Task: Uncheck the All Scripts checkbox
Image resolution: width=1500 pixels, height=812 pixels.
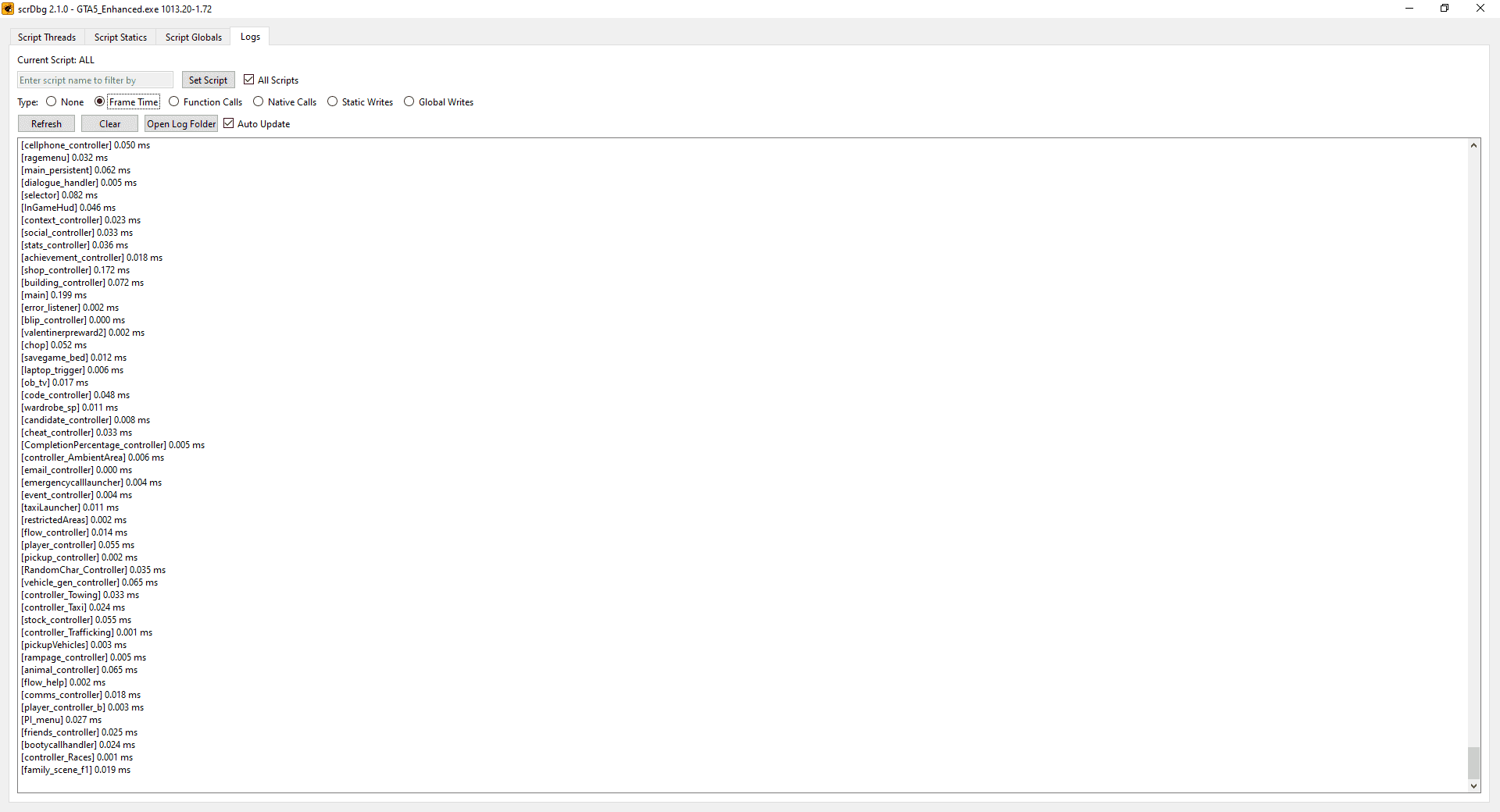Action: [248, 79]
